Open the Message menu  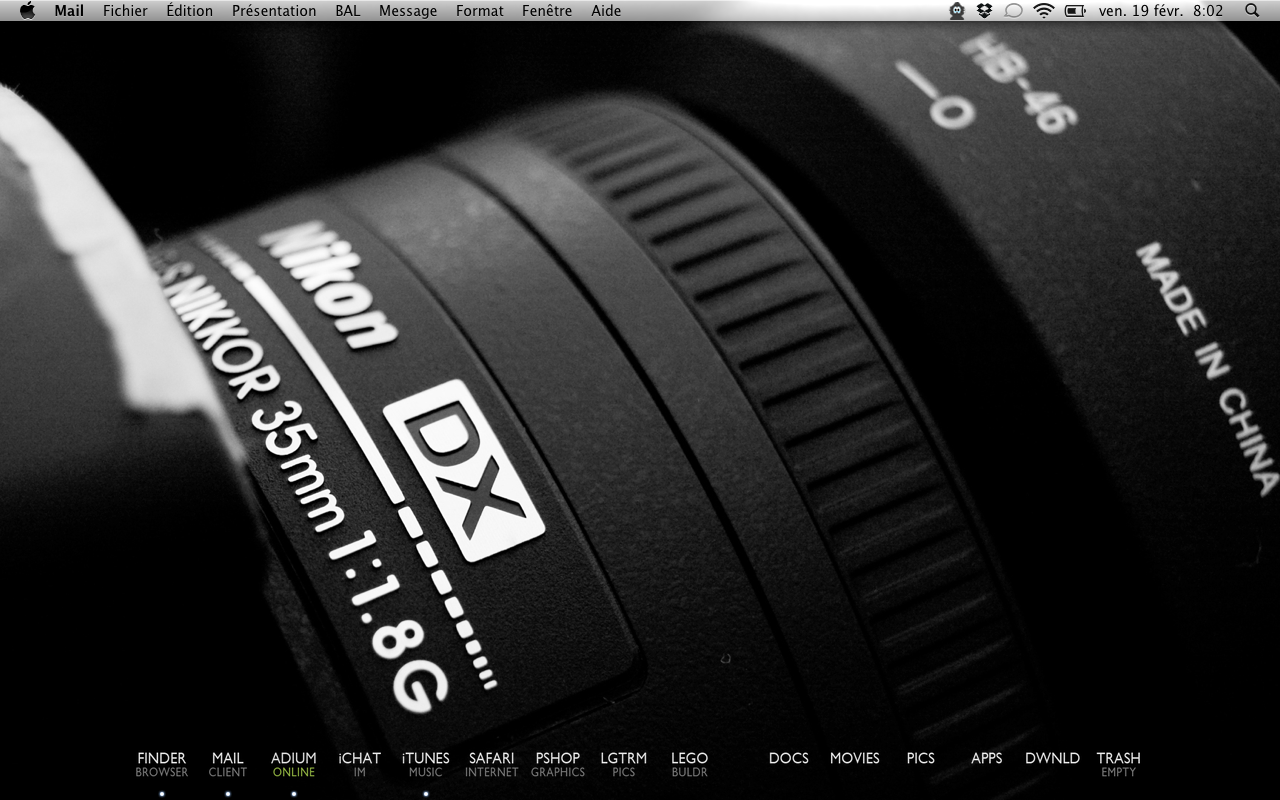[x=408, y=11]
